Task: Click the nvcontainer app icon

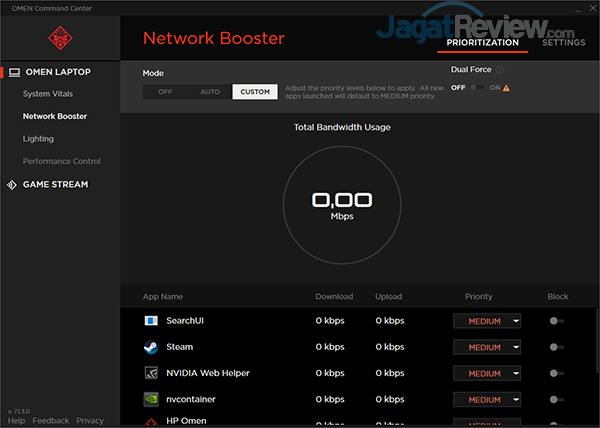Action: click(x=151, y=399)
